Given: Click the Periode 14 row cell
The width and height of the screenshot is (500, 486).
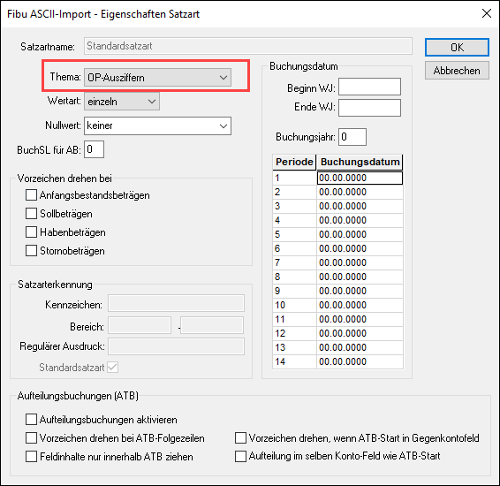Looking at the screenshot, I should [294, 362].
